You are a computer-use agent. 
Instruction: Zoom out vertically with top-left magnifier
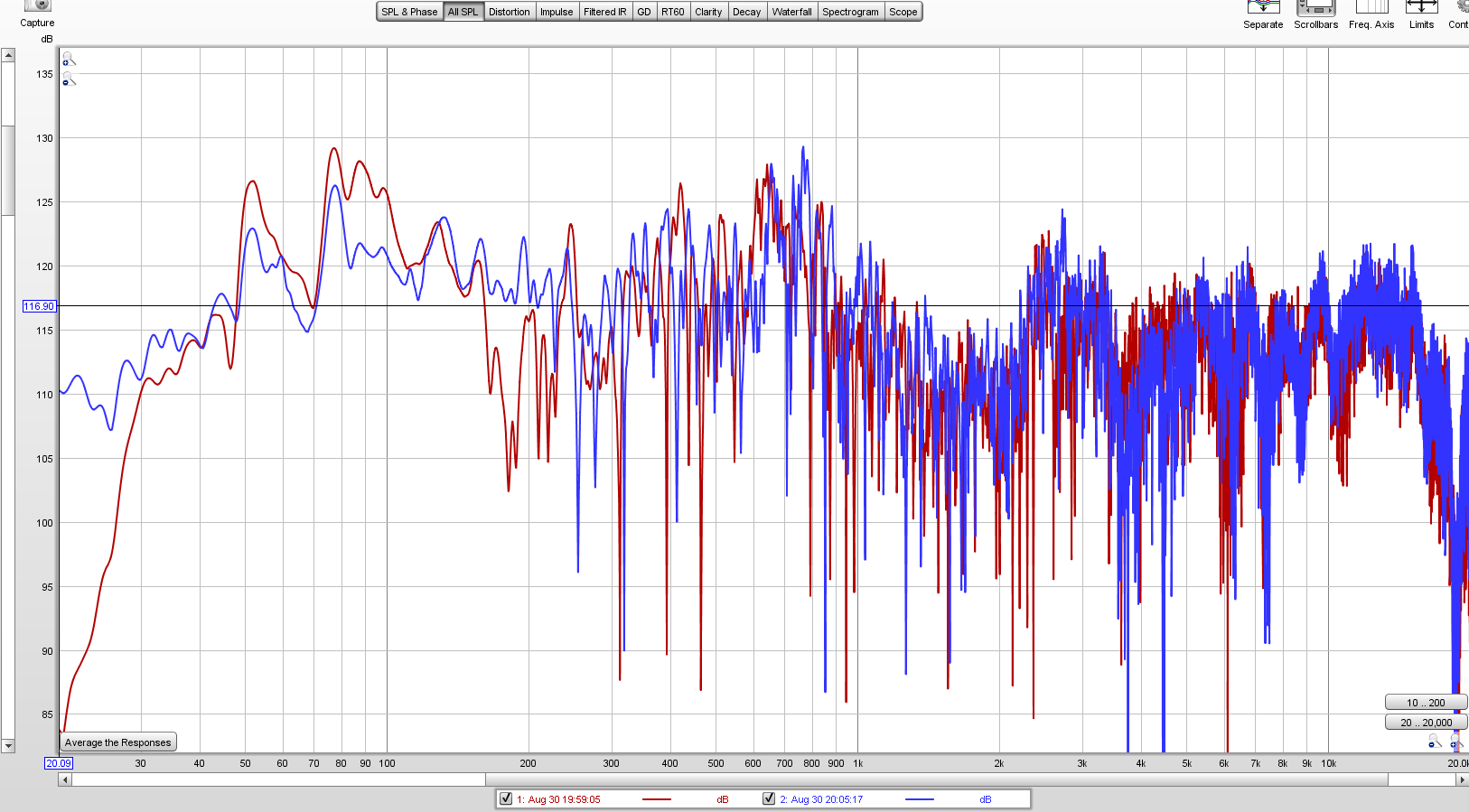tap(69, 79)
